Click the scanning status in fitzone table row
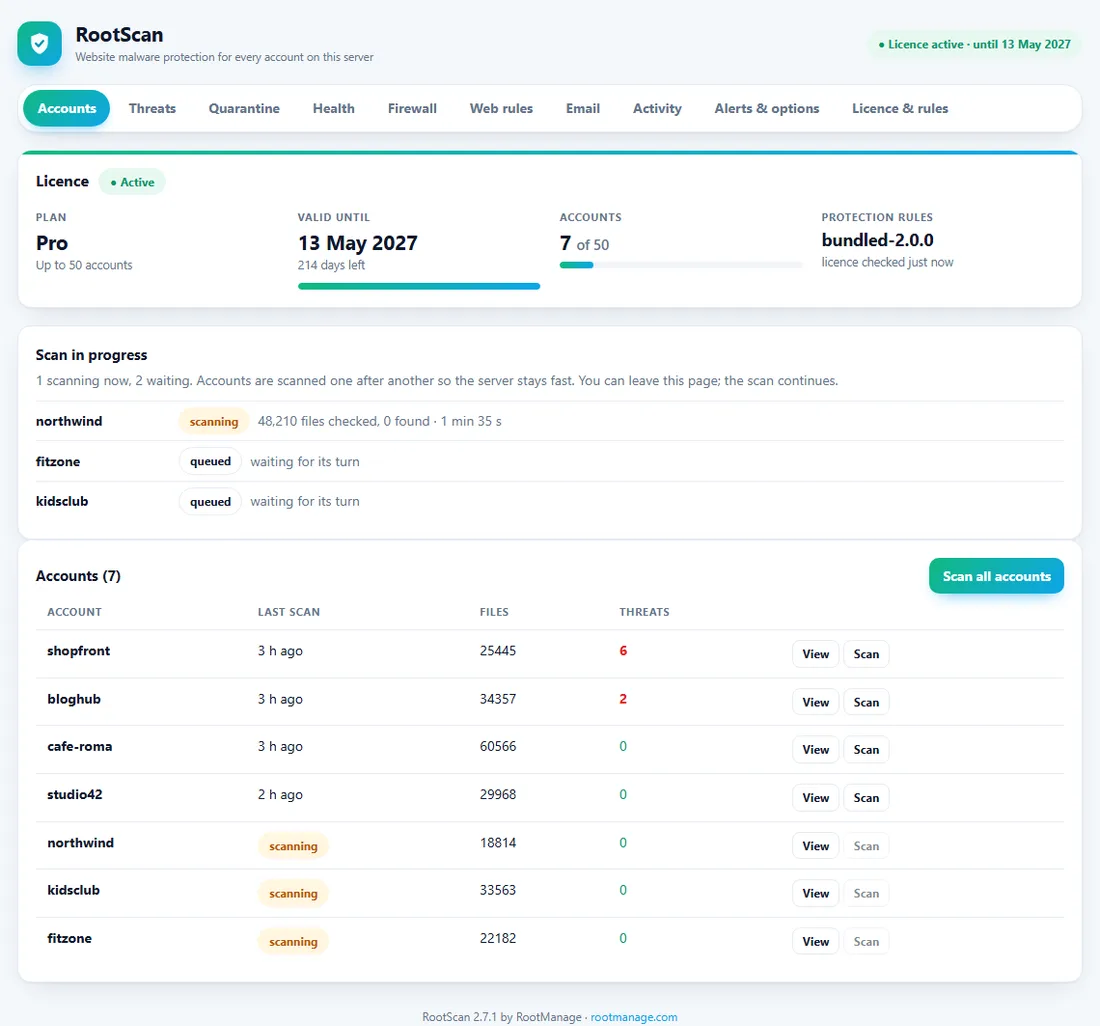This screenshot has width=1100, height=1026. (293, 941)
